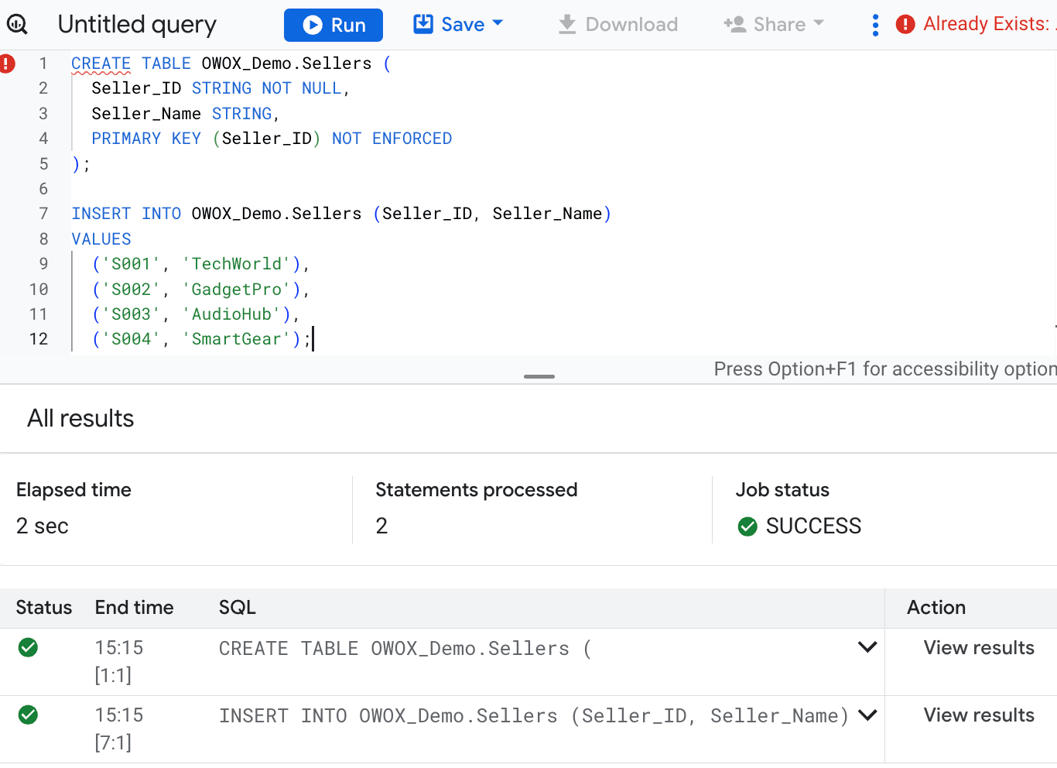Expand the INSERT INTO statement row chevron
Viewport: 1057px width, 768px height.
[x=868, y=715]
